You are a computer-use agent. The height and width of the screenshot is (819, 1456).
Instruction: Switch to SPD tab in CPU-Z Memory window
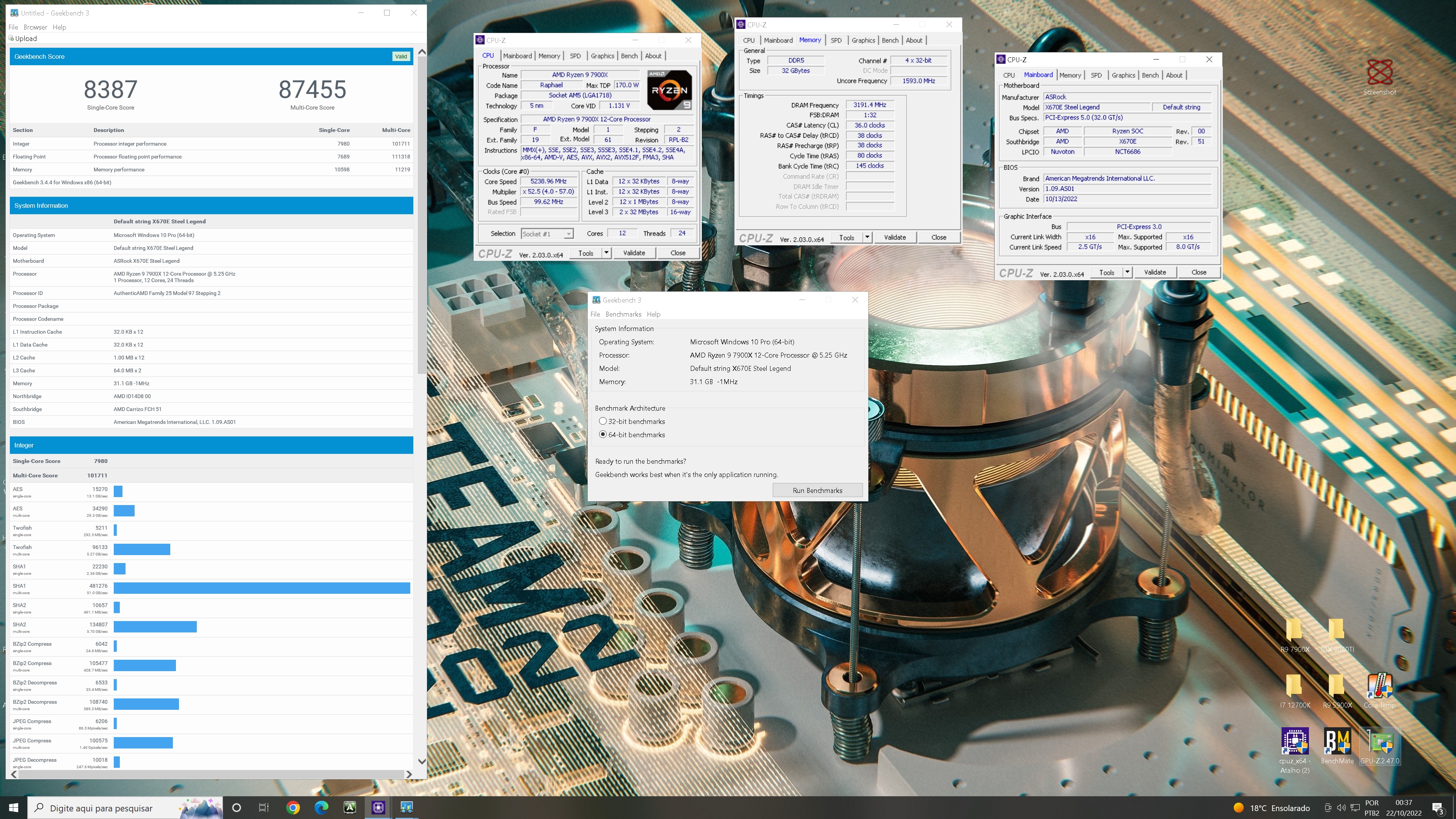tap(836, 40)
